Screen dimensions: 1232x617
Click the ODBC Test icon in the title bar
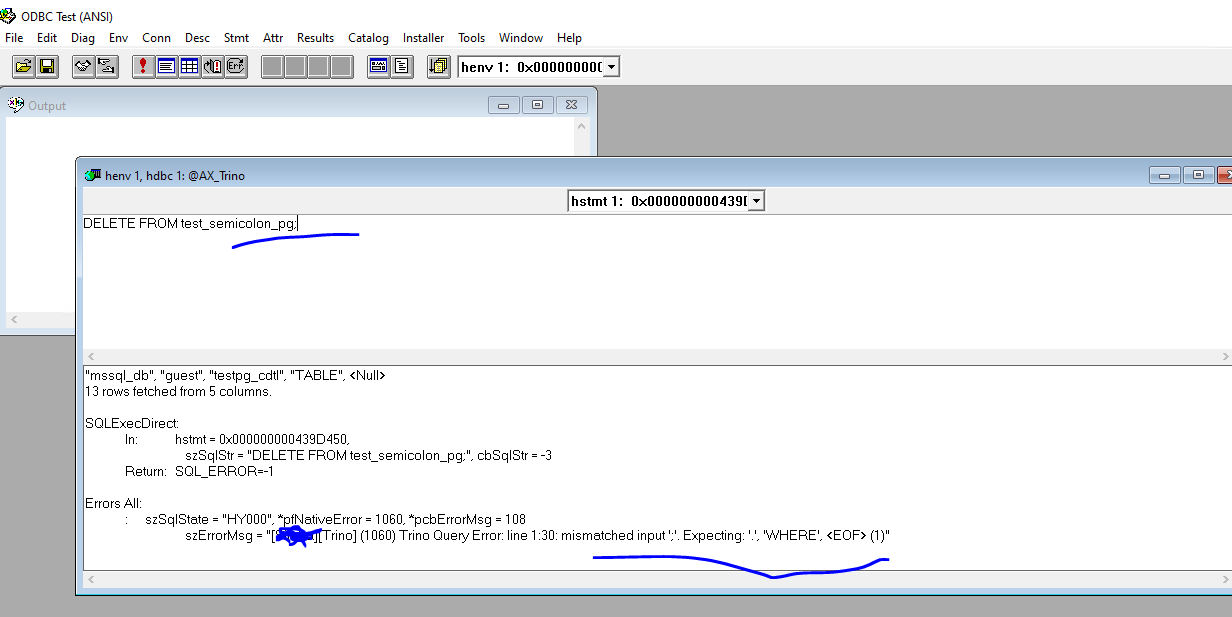pos(10,16)
